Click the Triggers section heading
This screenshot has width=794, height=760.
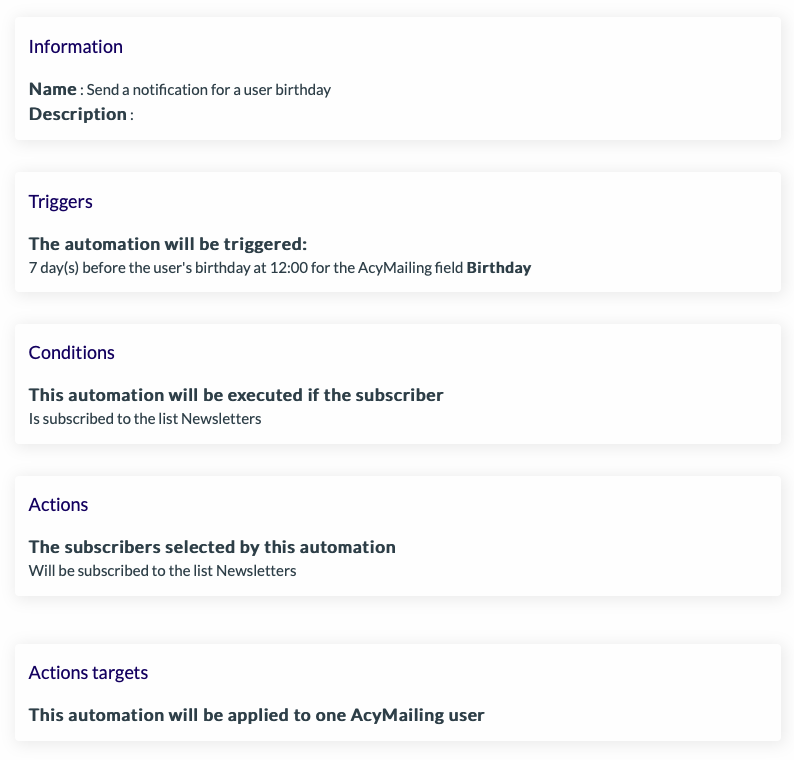[60, 202]
